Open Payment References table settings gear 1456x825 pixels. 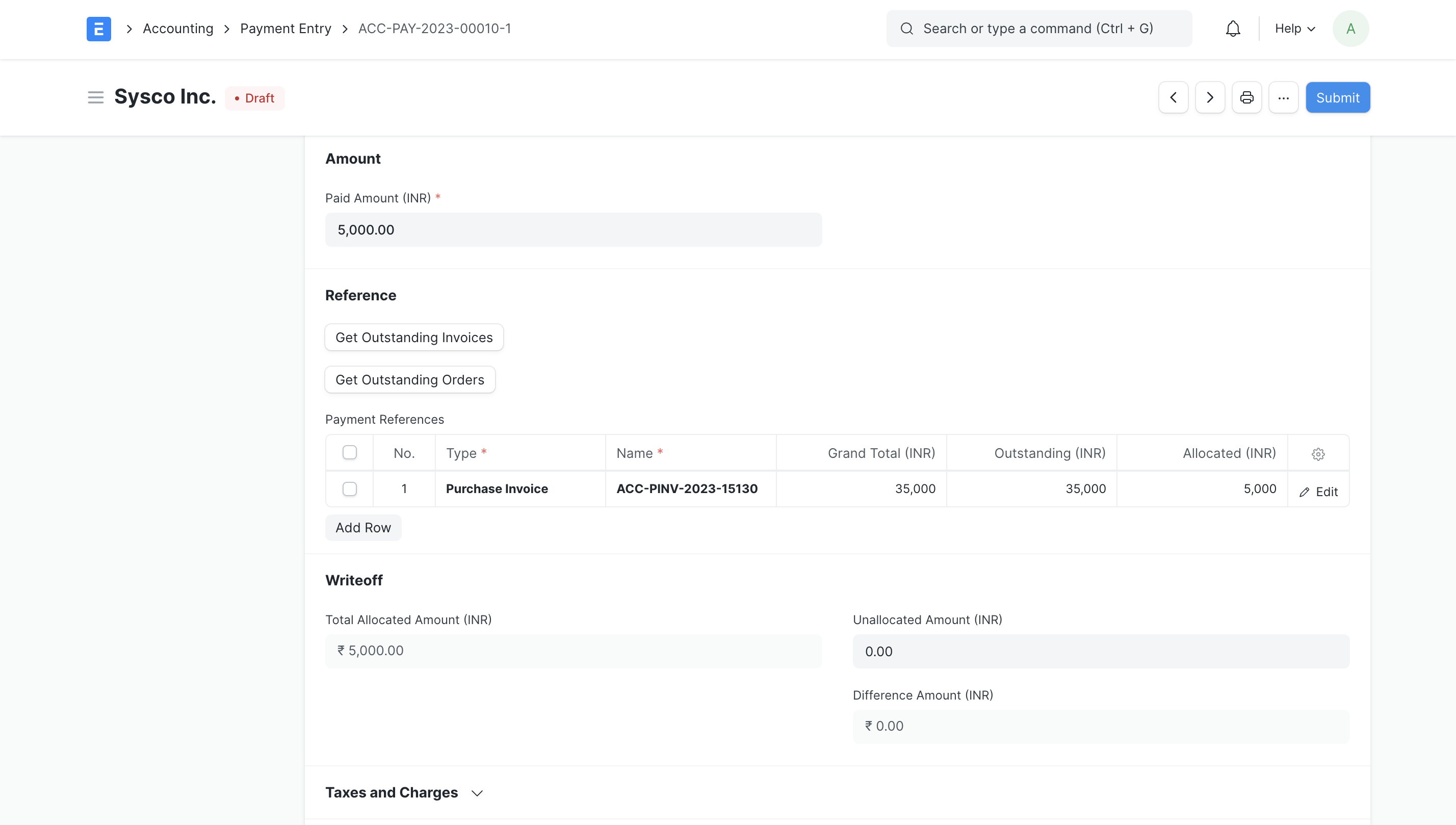(x=1318, y=454)
